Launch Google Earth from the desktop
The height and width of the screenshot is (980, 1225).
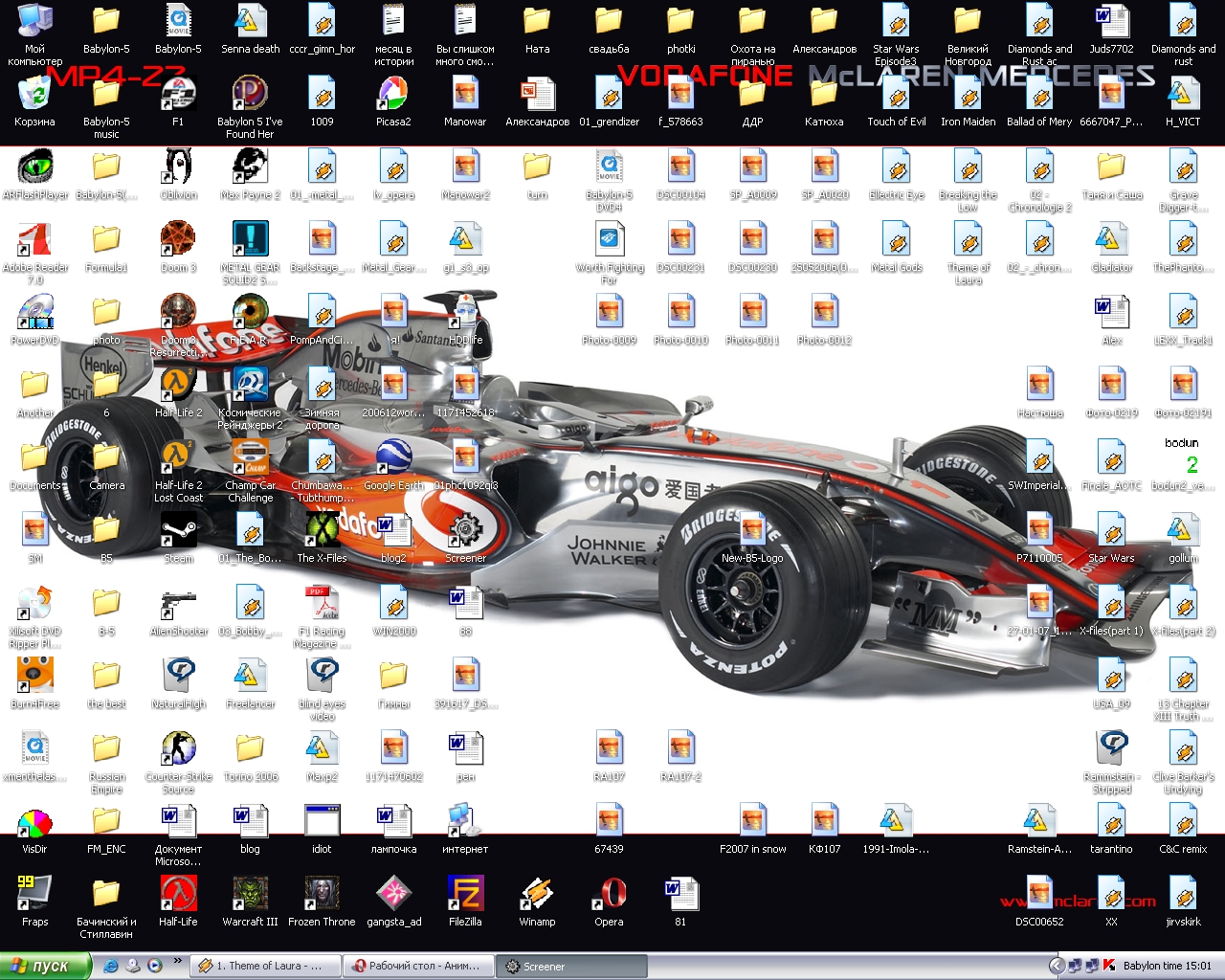click(393, 465)
